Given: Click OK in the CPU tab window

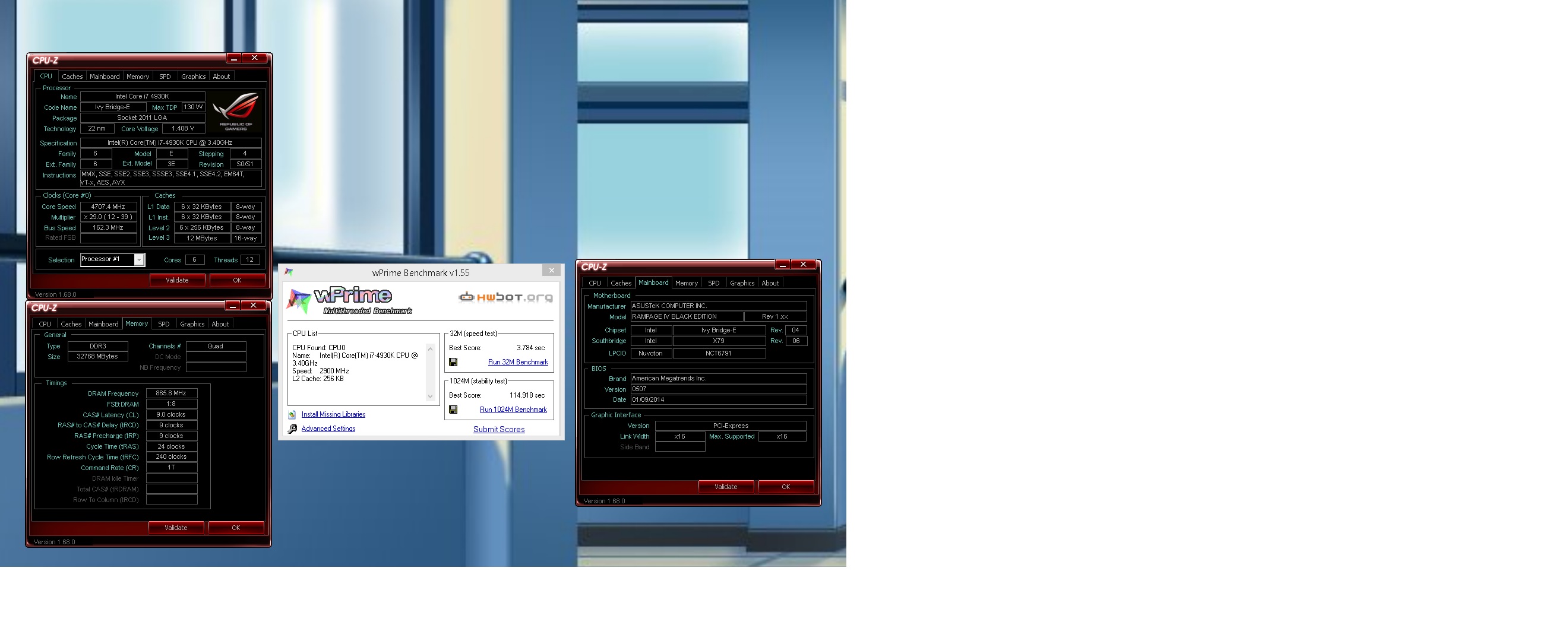Looking at the screenshot, I should click(x=237, y=280).
